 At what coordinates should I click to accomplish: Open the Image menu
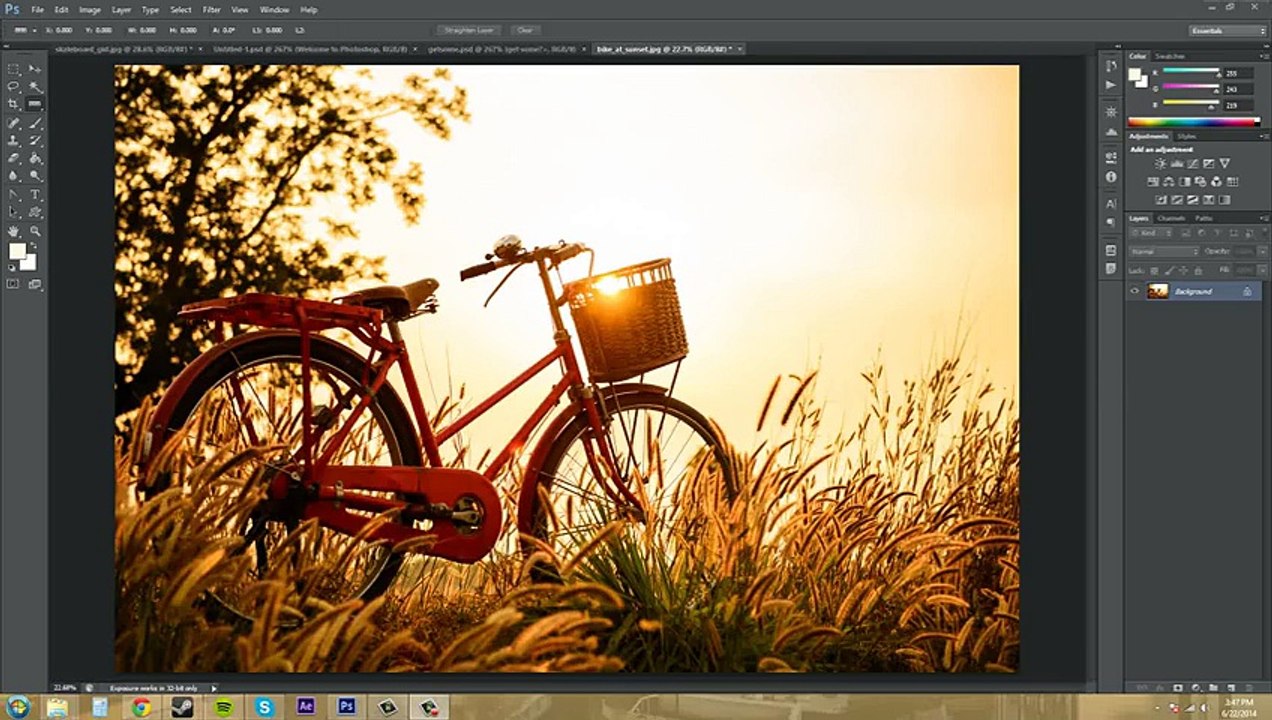[x=90, y=9]
